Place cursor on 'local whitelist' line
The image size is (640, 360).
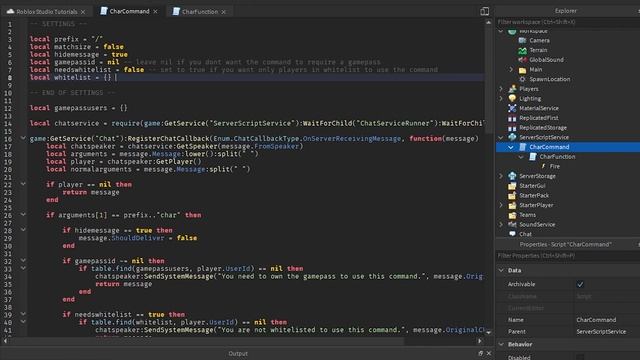(x=256, y=78)
